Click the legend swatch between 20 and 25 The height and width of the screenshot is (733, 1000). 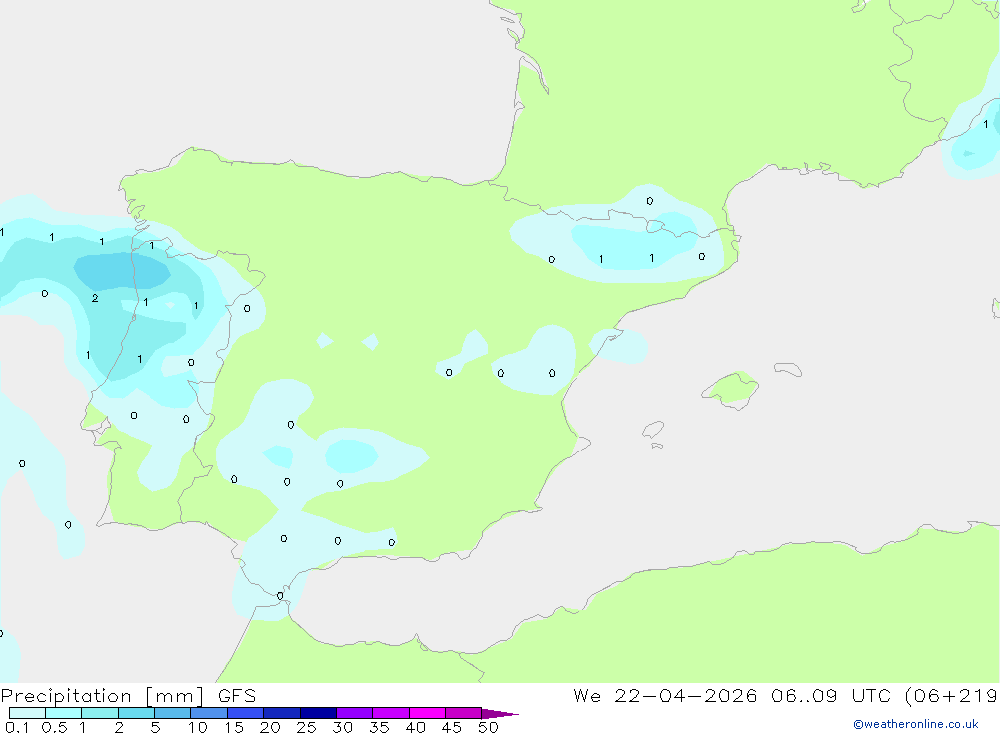pyautogui.click(x=281, y=713)
